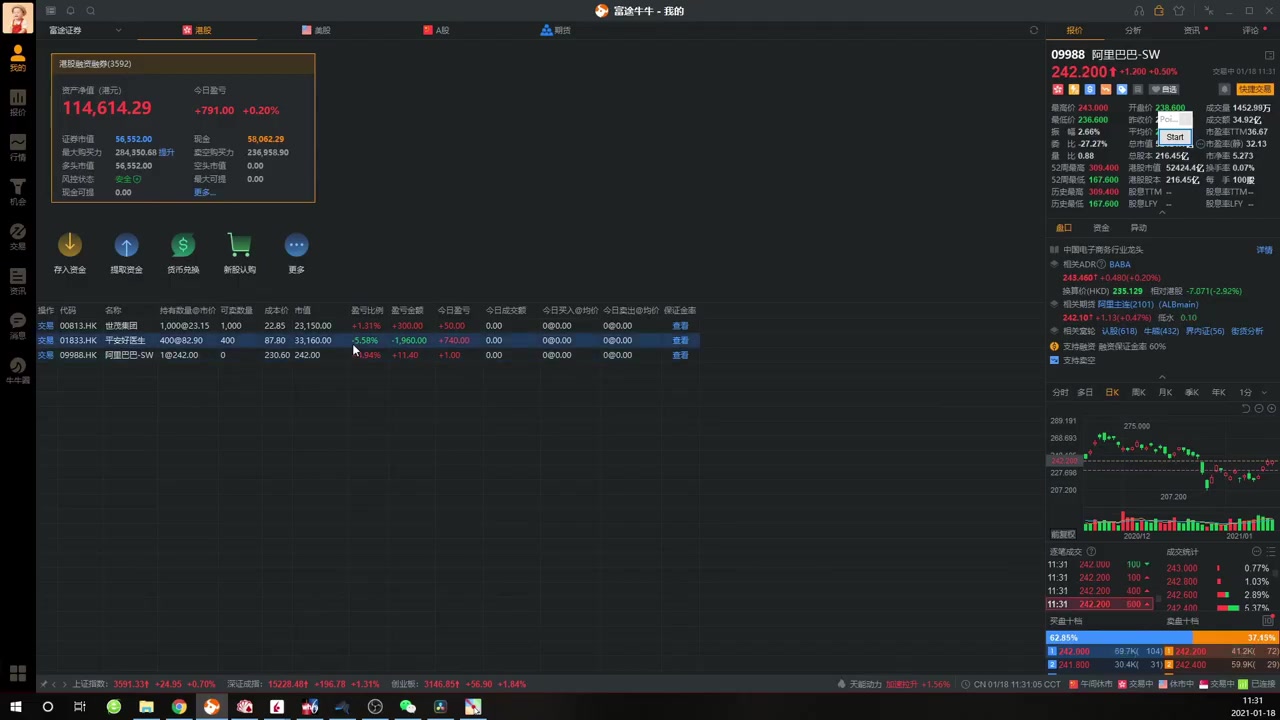The height and width of the screenshot is (720, 1280).
Task: Click the alert bell icon beside 快捷交易
Action: click(x=1224, y=89)
